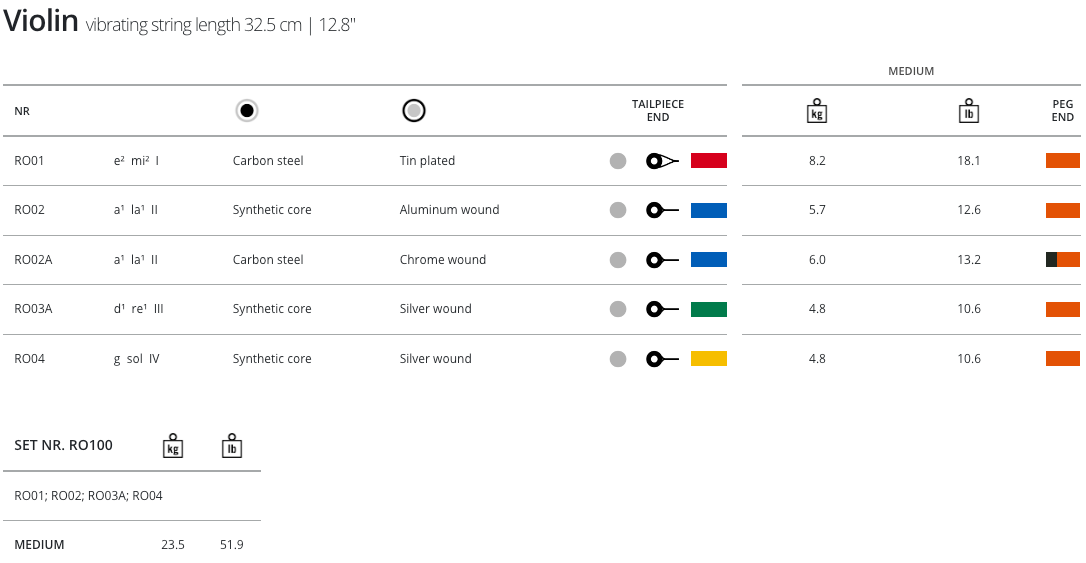Image resolution: width=1086 pixels, height=563 pixels.
Task: Select the red tailpiece color swatch for RO01
Action: [709, 161]
